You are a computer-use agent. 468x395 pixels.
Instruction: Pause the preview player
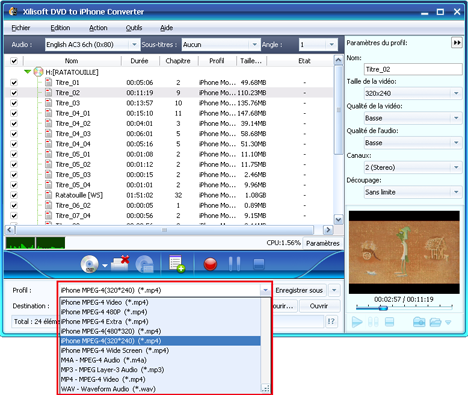click(373, 322)
